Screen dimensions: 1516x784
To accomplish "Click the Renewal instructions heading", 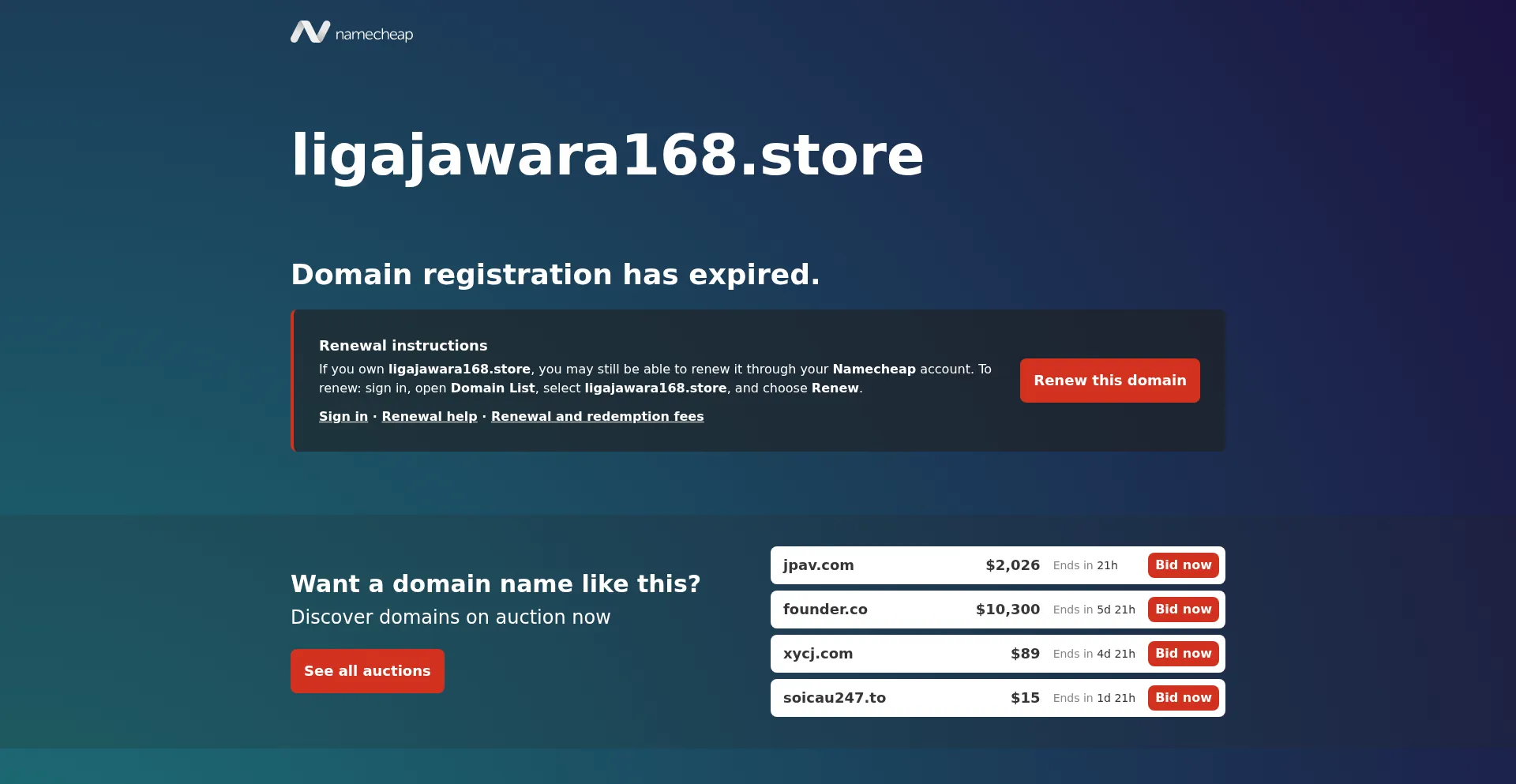I will point(403,346).
